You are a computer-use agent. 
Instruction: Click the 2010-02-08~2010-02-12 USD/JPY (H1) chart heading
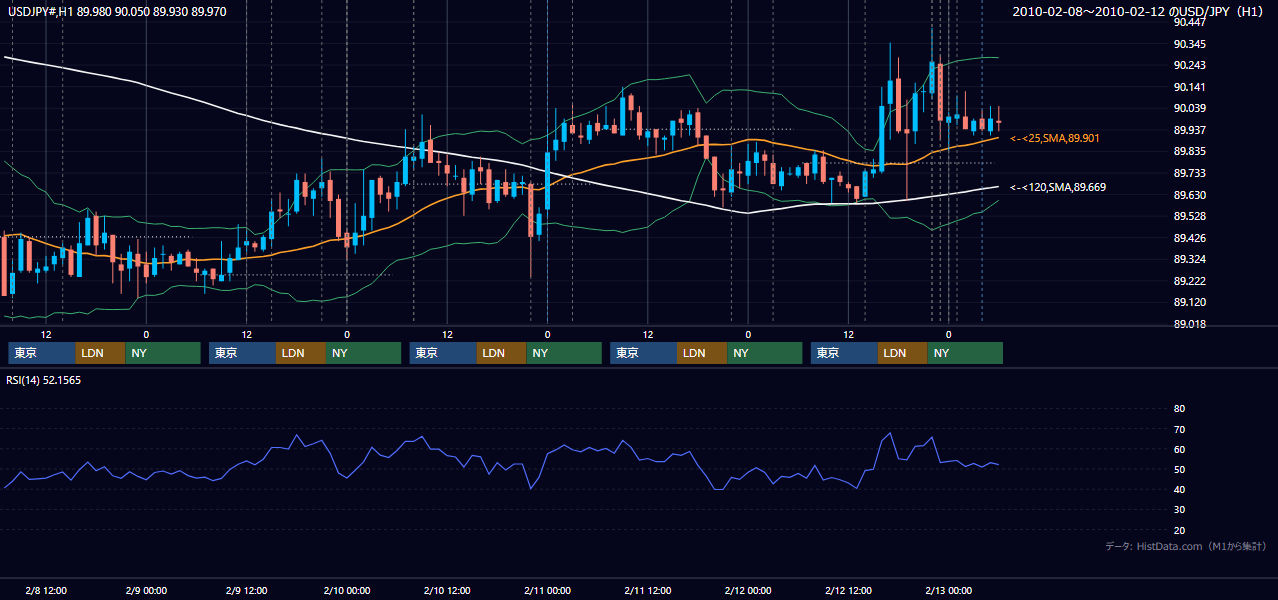pyautogui.click(x=1138, y=12)
